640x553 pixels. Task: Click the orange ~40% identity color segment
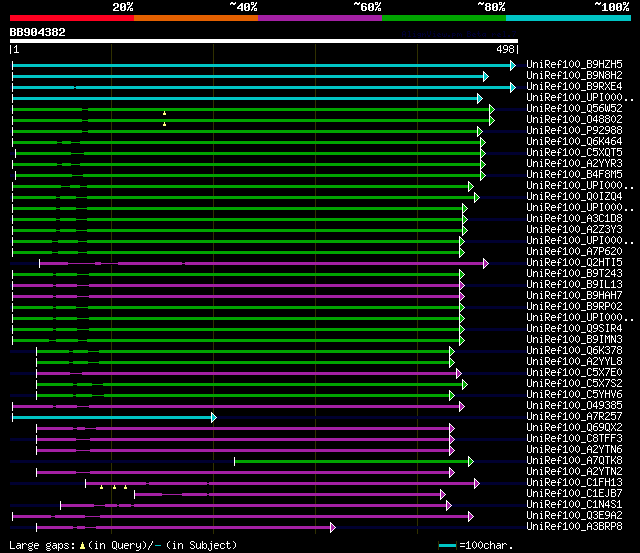[196, 18]
